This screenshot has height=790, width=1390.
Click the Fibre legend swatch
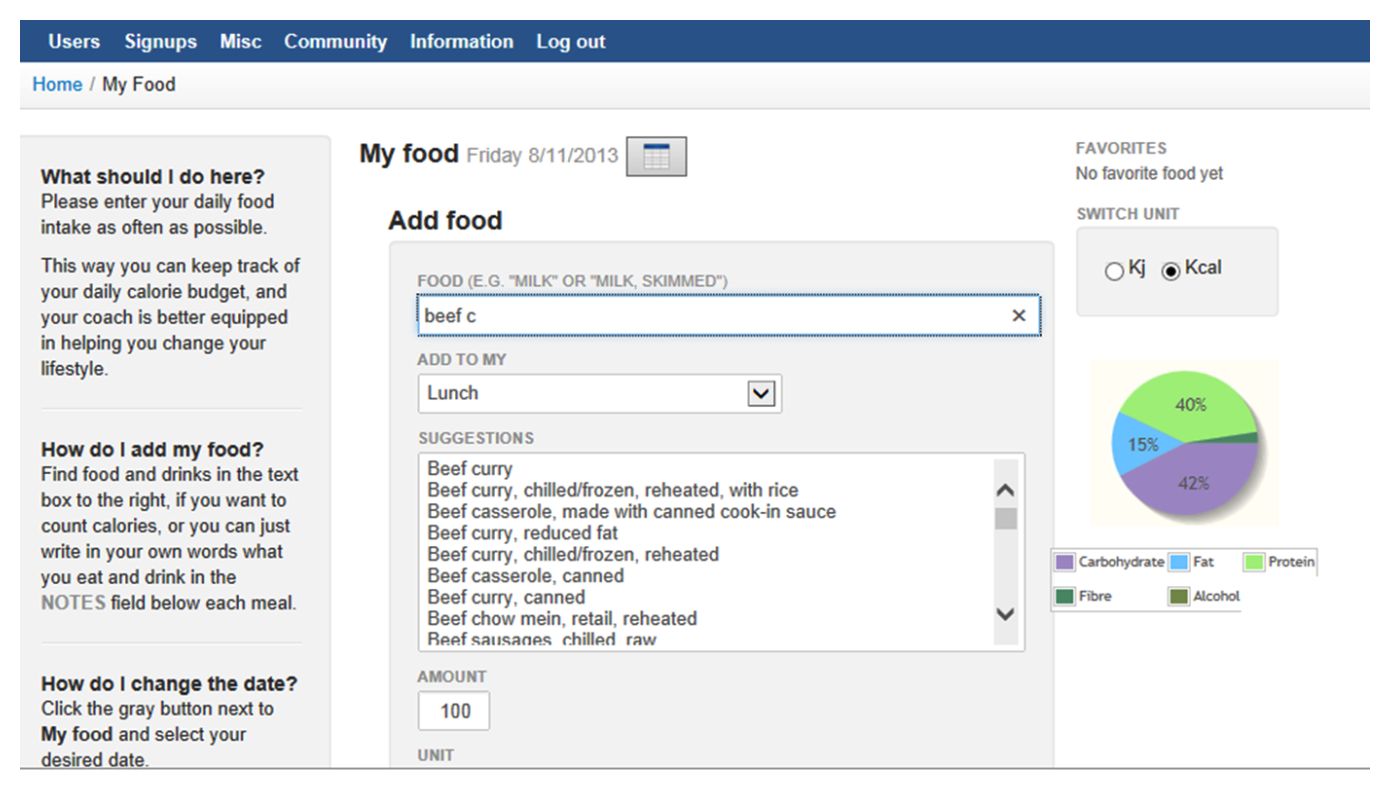1065,596
